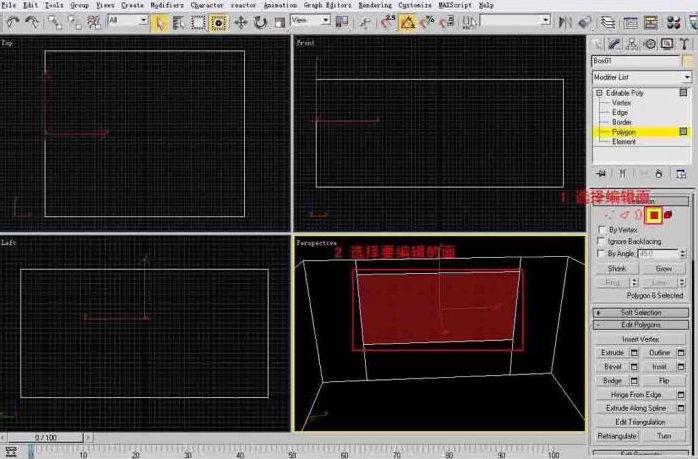This screenshot has width=698, height=459.
Task: Click the Extrude button
Action: 613,353
